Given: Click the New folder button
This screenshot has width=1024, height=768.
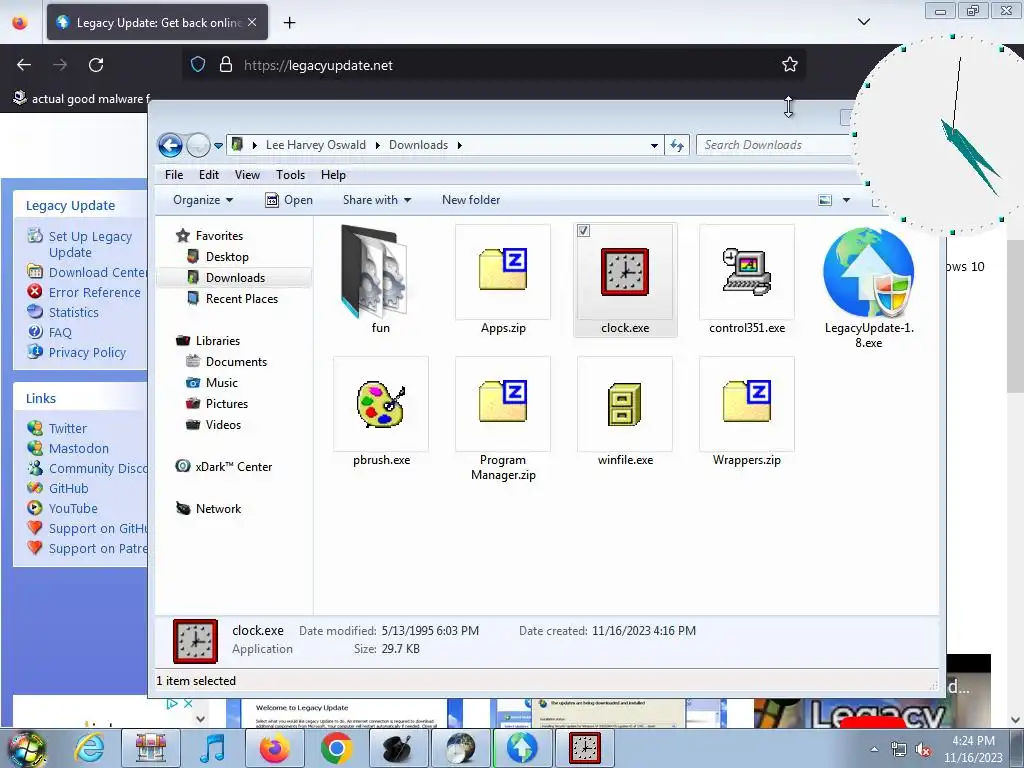Looking at the screenshot, I should tap(471, 200).
